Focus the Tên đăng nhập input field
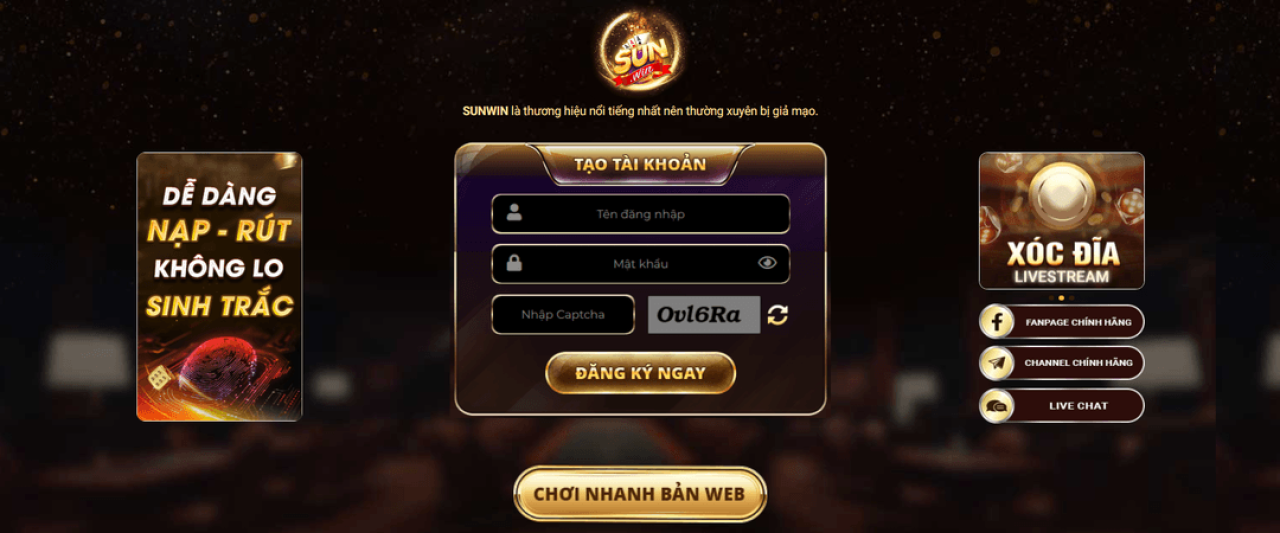 641,214
